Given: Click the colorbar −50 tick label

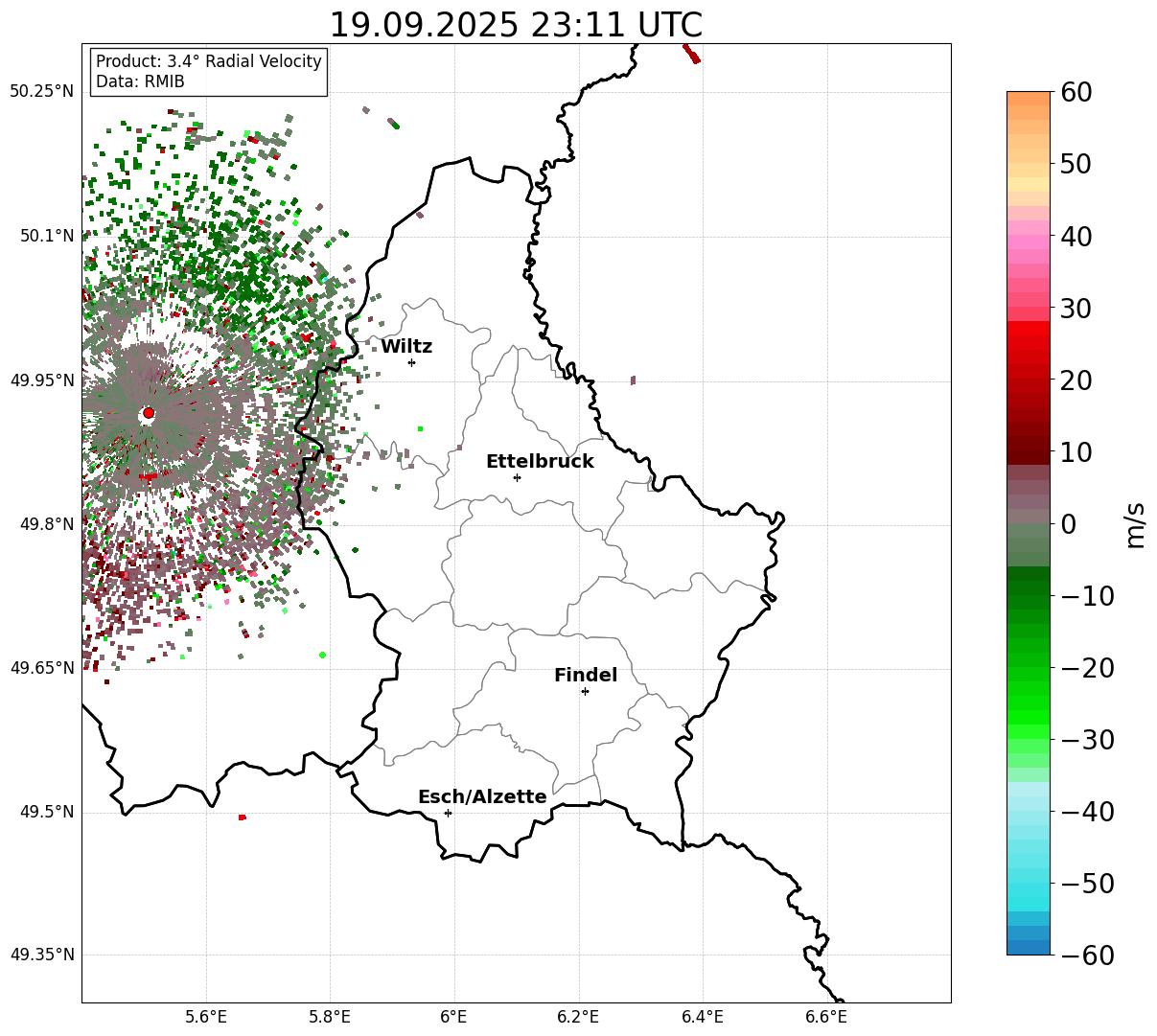Looking at the screenshot, I should (x=1087, y=884).
